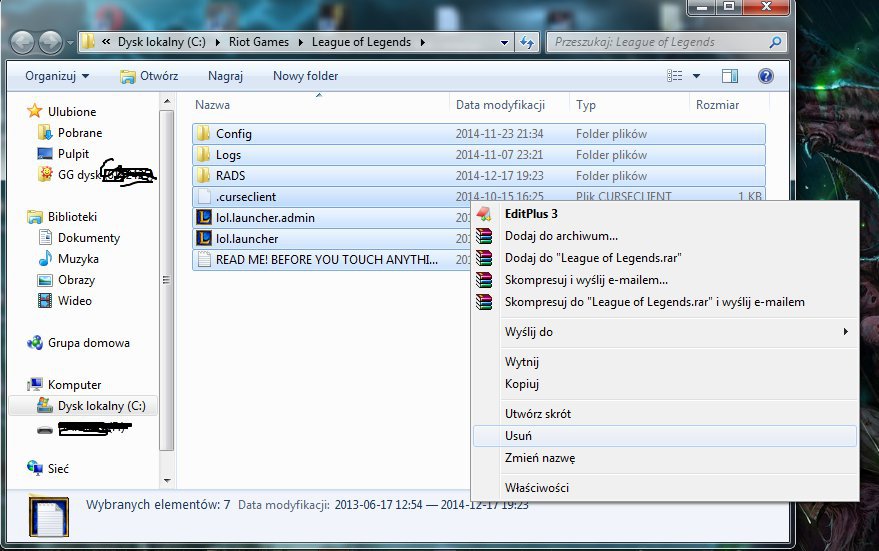This screenshot has width=879, height=551.
Task: Go back with the Back arrow button
Action: pos(23,42)
